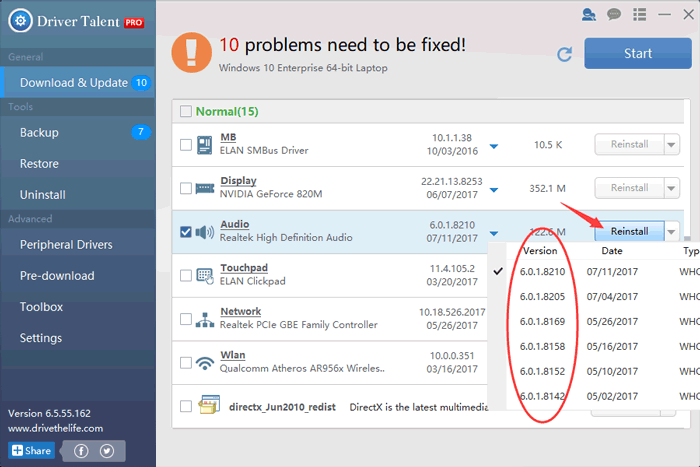
Task: Share on Twitter icon
Action: (x=107, y=451)
